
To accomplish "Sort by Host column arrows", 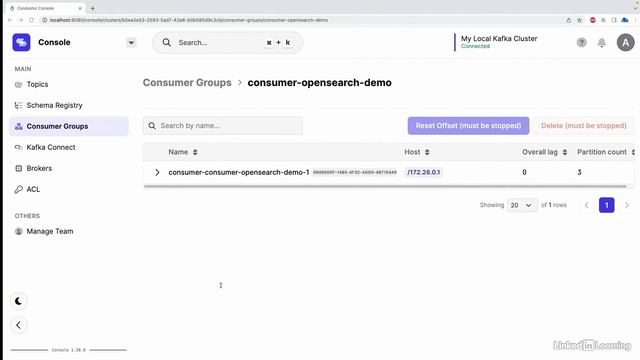I will [427, 152].
